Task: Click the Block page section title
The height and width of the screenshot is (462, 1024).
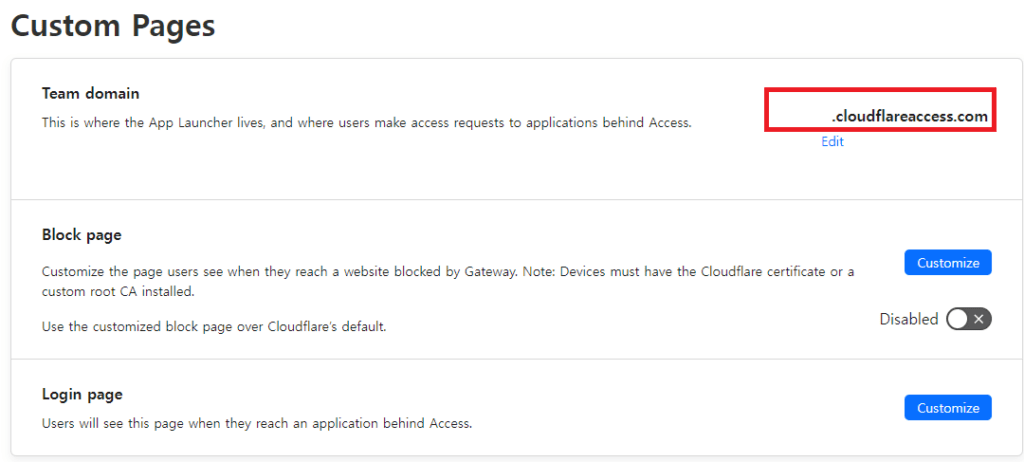Action: pyautogui.click(x=82, y=235)
